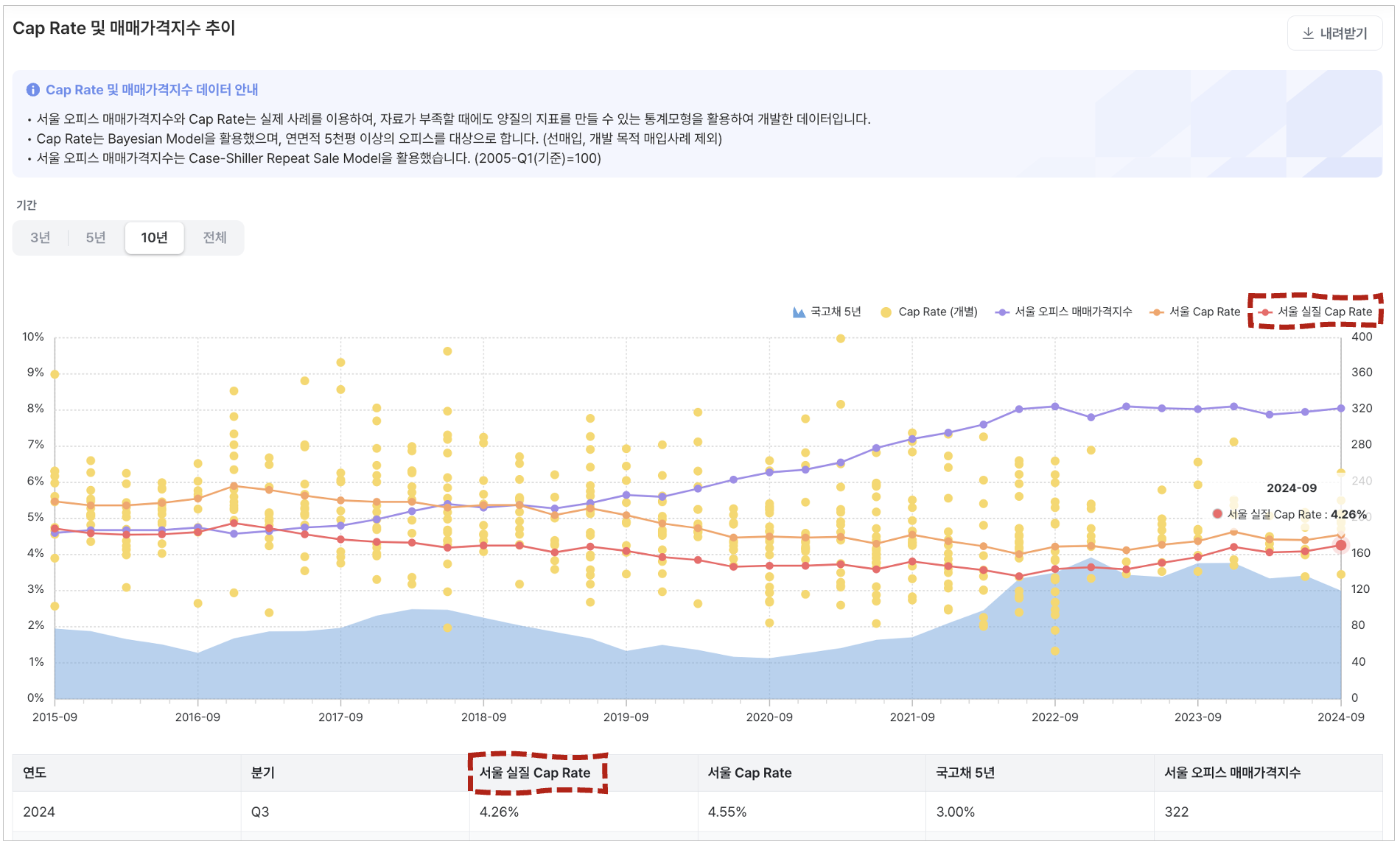Click the 국고채 5년 column header
Viewport: 1400px width, 847px height.
[965, 773]
